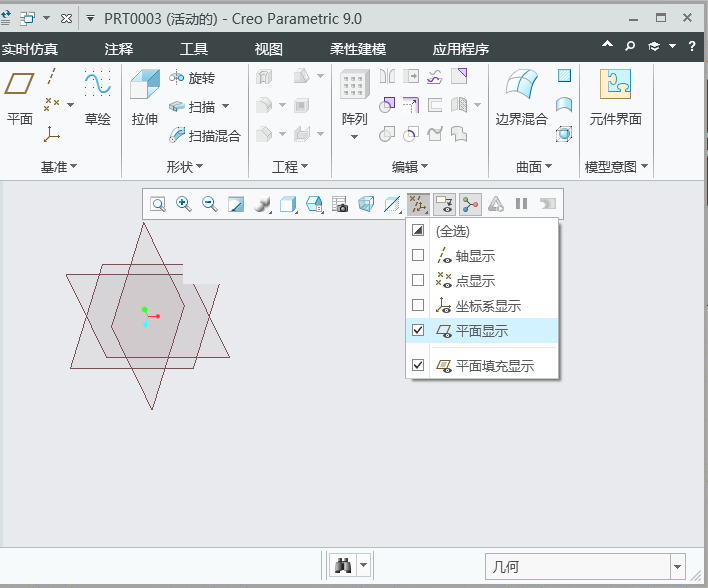708x588 pixels.
Task: Open the Applications (应用程序) tab
Action: coord(461,49)
